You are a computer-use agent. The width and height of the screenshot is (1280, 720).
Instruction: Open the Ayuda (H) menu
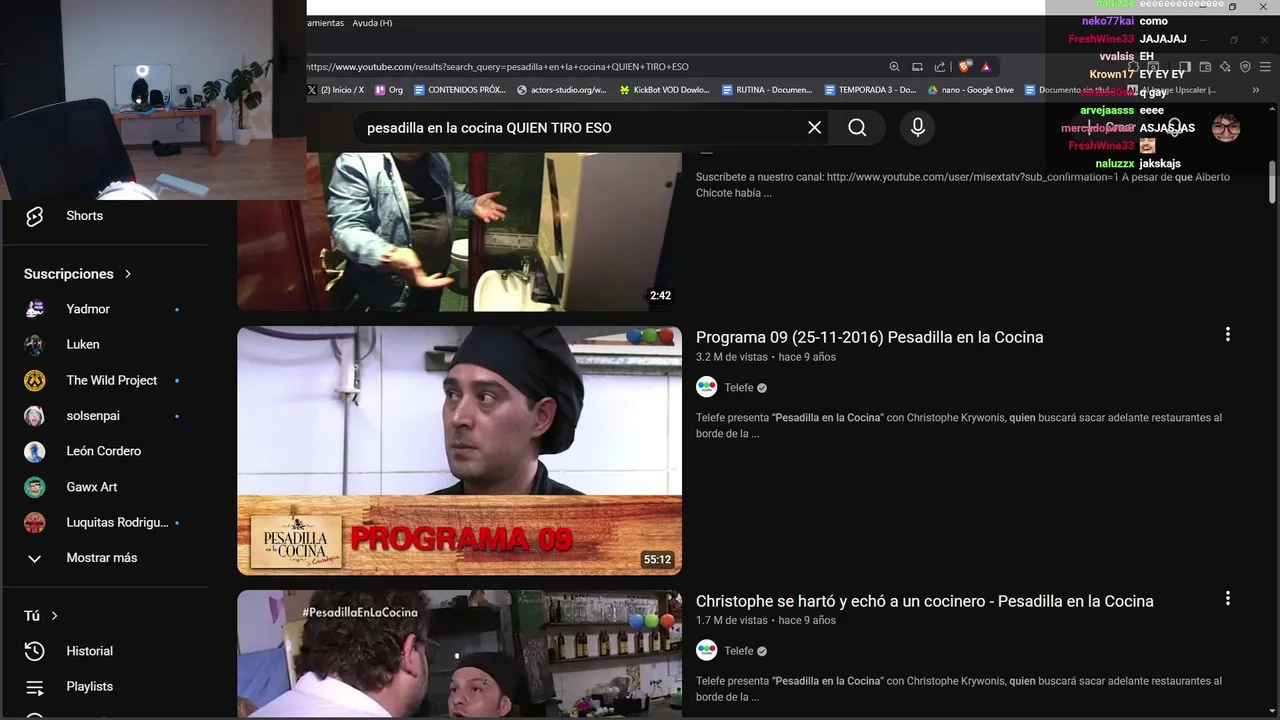click(372, 23)
